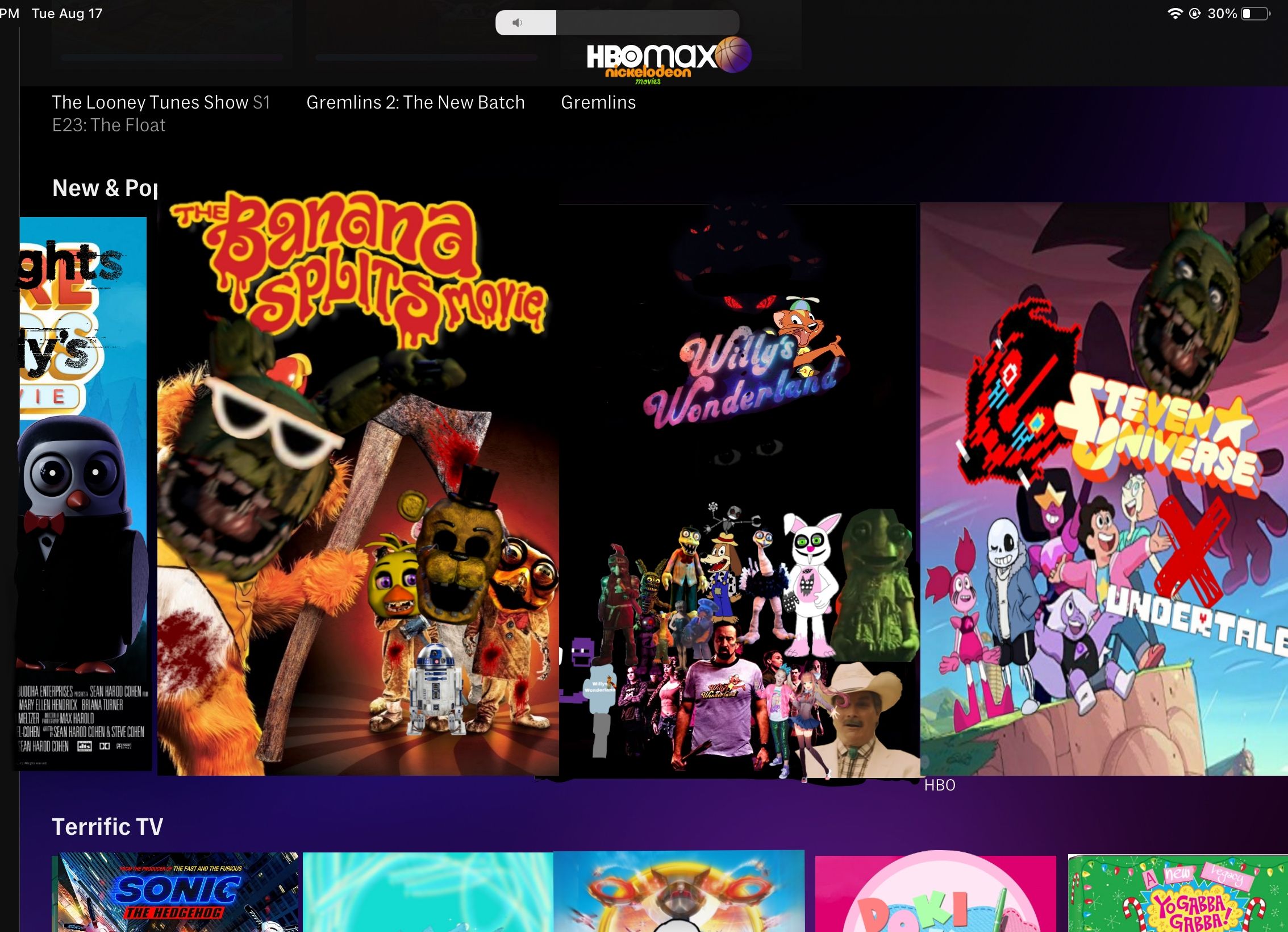Open the penguin movie poster
The width and height of the screenshot is (1288, 932).
point(83,493)
